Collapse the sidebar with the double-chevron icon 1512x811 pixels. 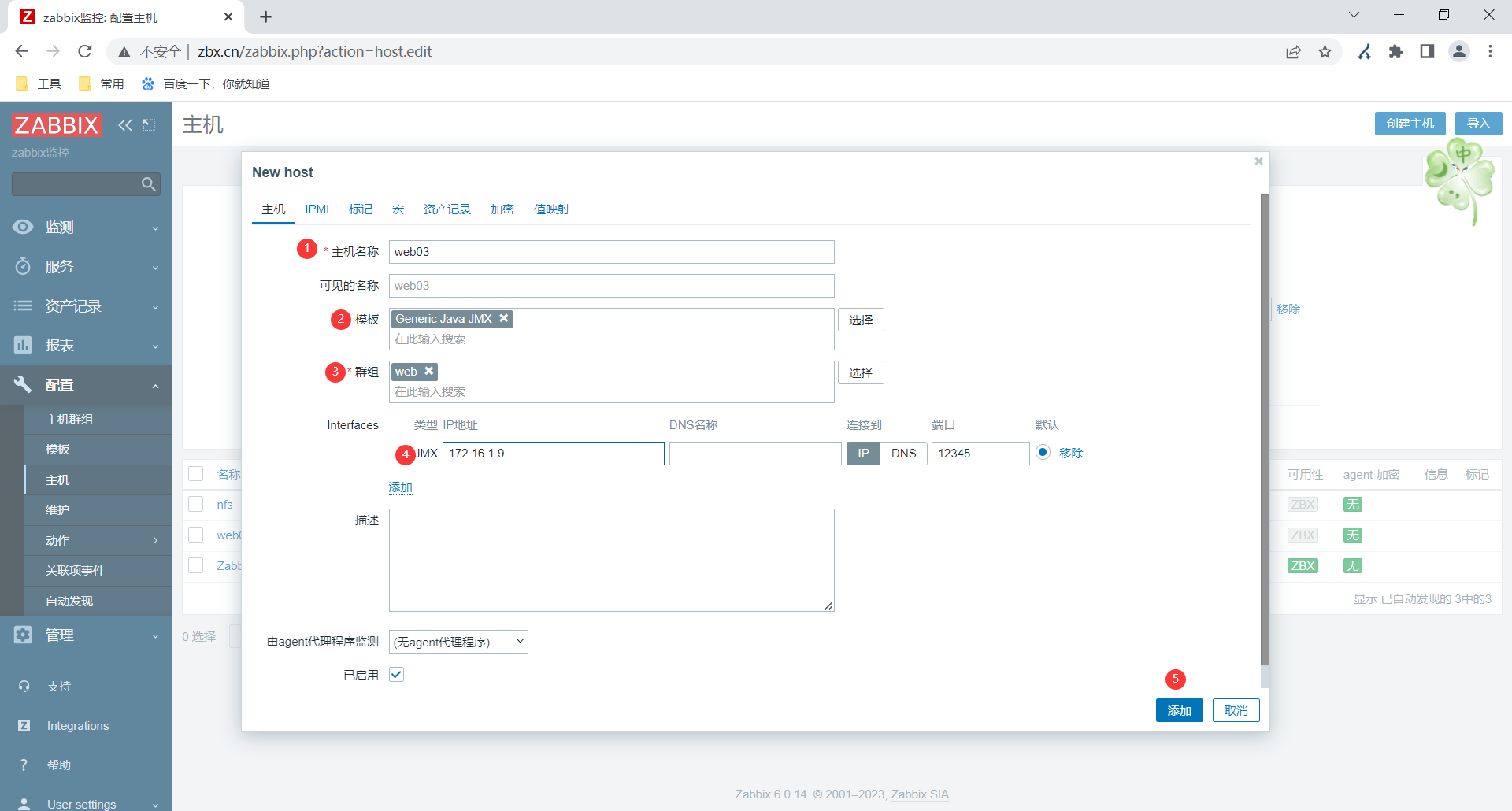click(x=125, y=124)
